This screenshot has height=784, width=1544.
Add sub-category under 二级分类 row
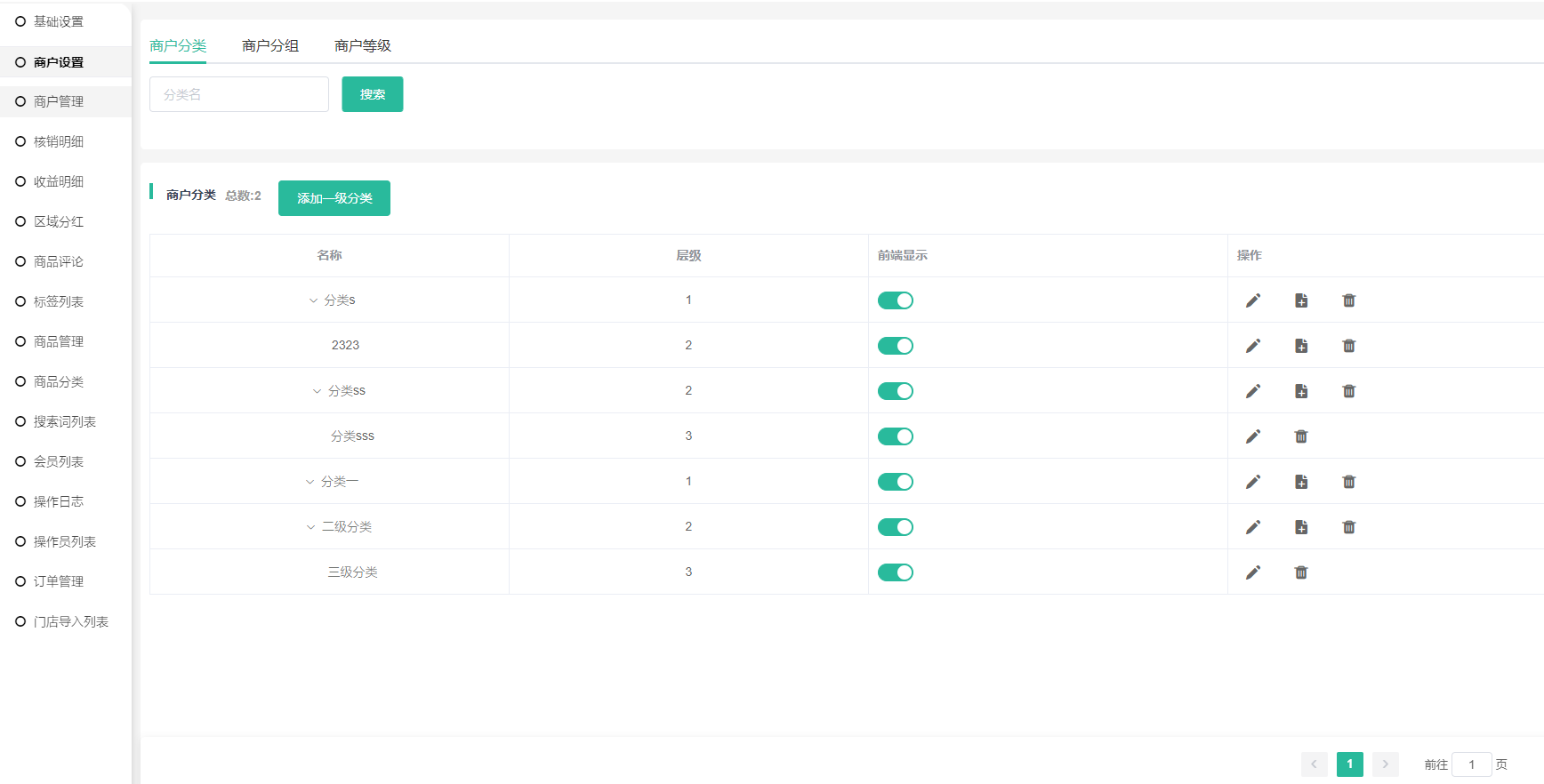tap(1300, 527)
